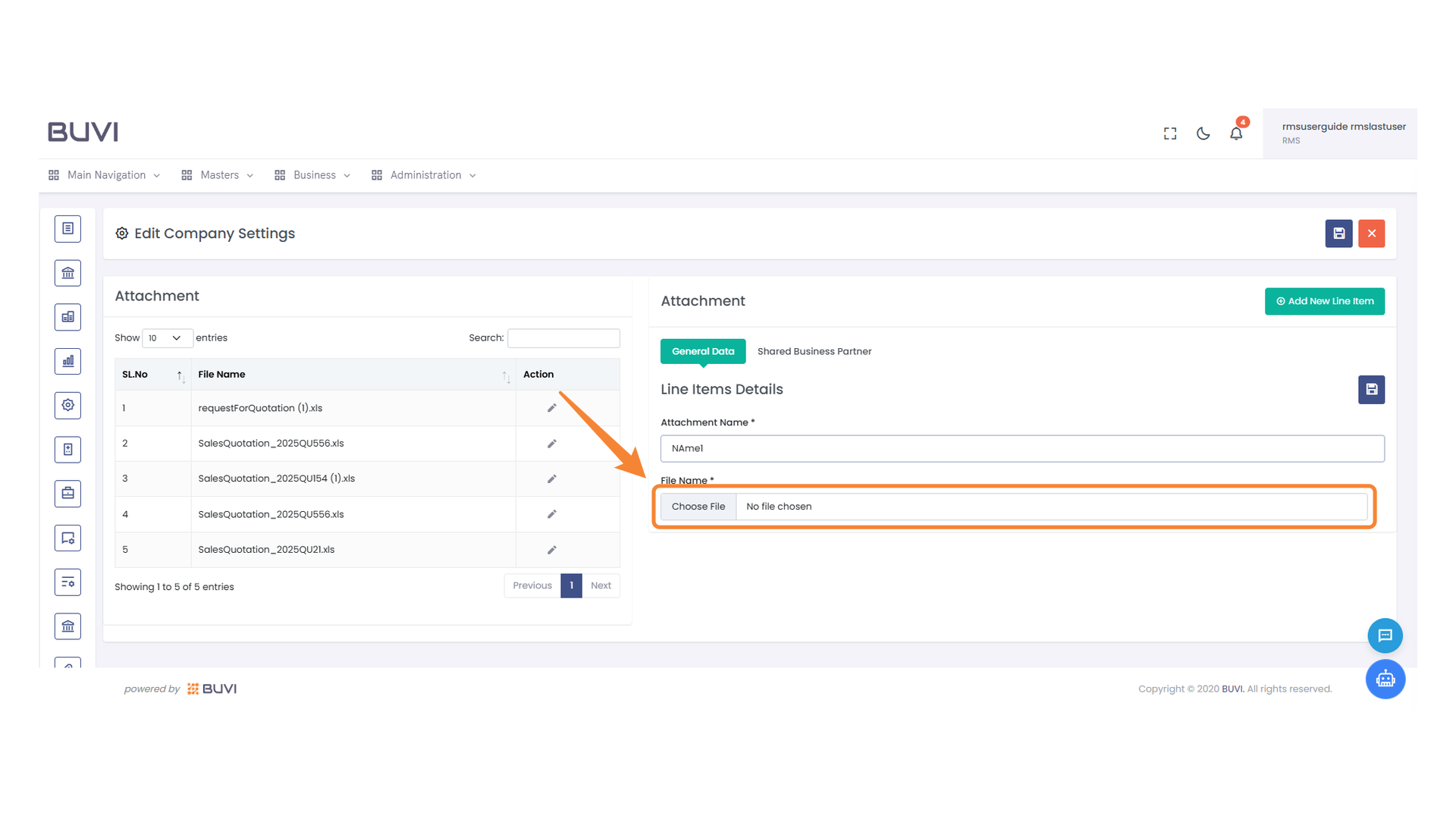Click the edit pencil for requestForQuotation (1).xls

[x=551, y=408]
